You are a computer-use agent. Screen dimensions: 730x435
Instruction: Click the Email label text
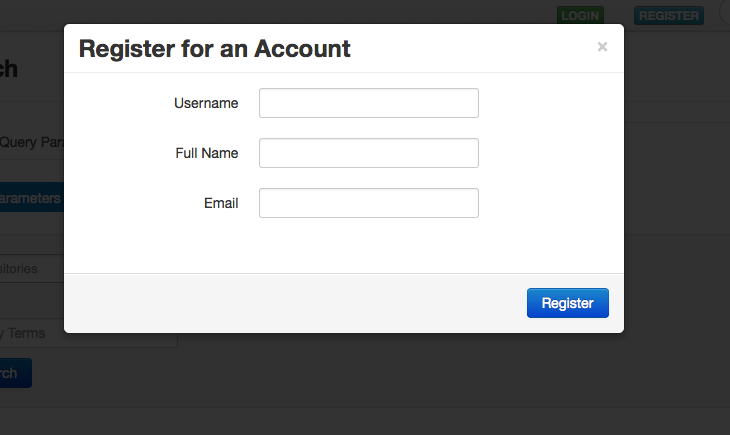pos(220,203)
